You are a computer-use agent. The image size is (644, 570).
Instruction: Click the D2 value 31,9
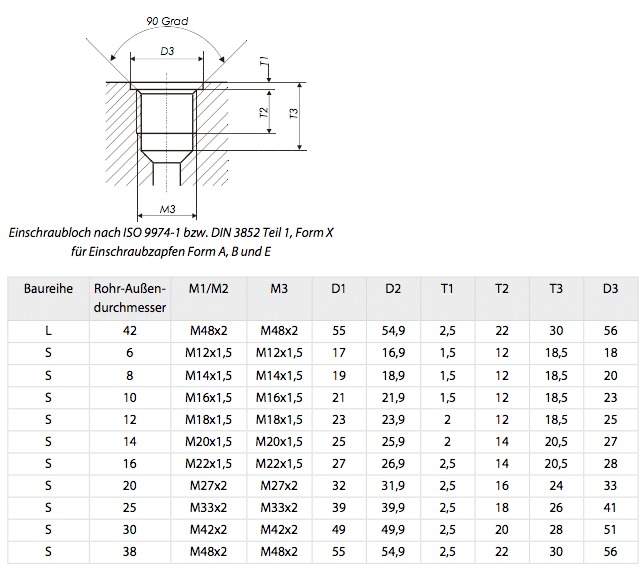click(x=393, y=485)
